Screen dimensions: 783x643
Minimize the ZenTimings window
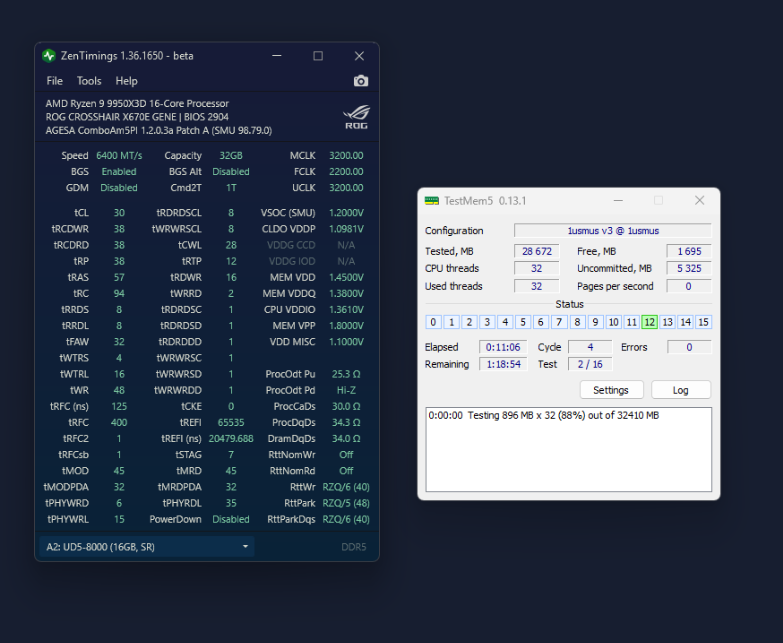click(277, 56)
